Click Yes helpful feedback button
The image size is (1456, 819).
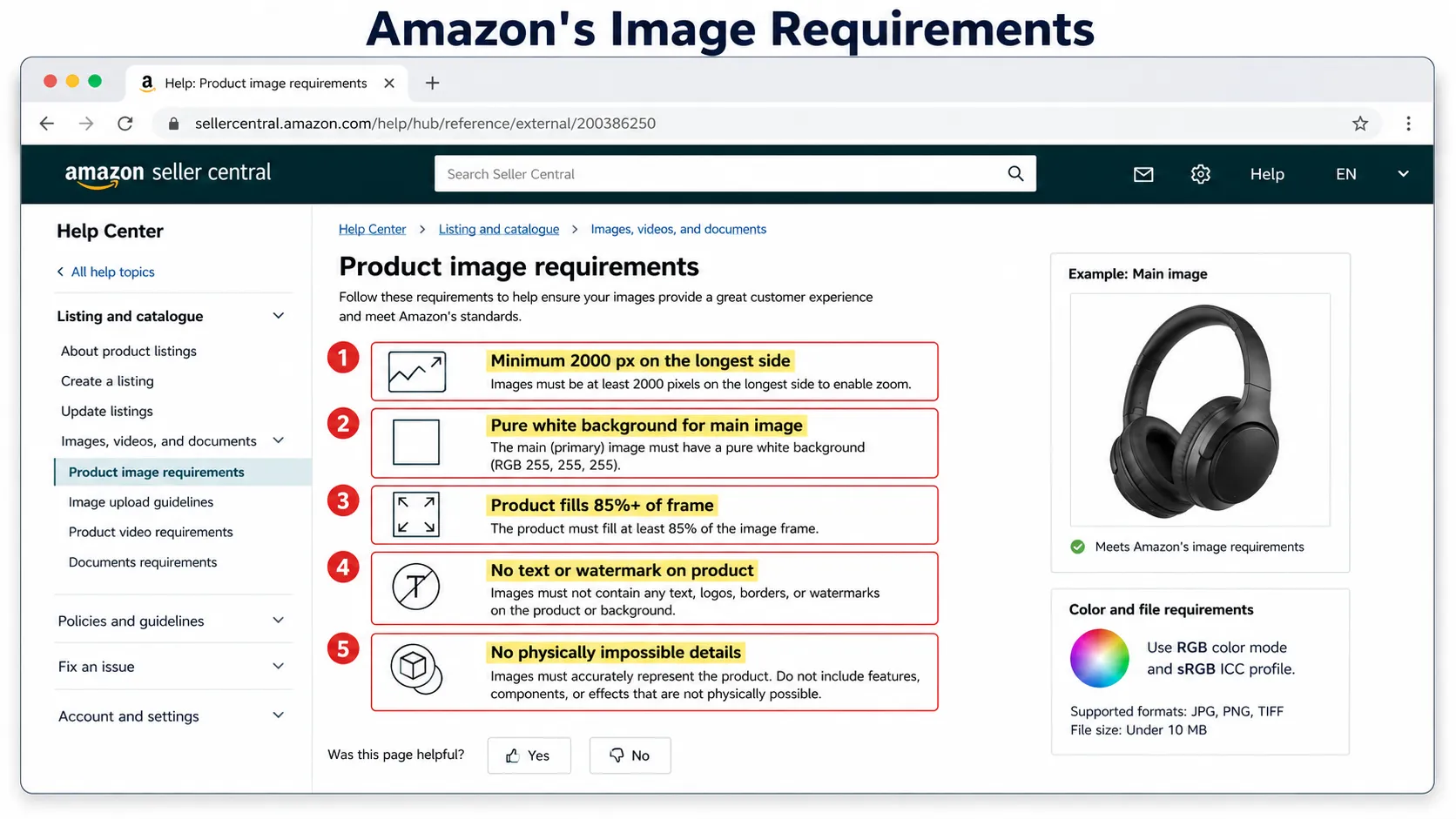[529, 755]
